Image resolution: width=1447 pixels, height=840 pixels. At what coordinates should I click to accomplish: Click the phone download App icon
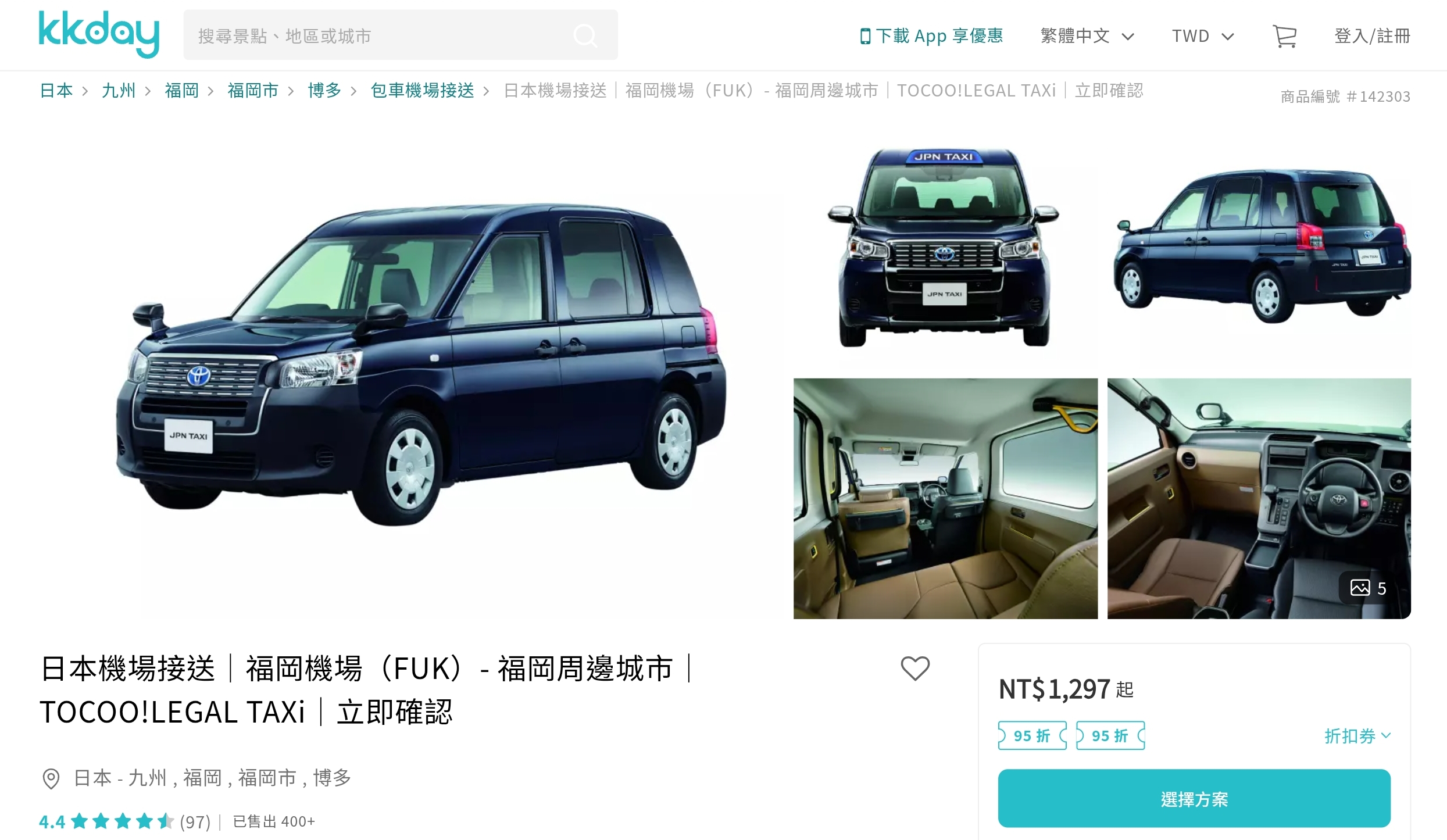[865, 36]
